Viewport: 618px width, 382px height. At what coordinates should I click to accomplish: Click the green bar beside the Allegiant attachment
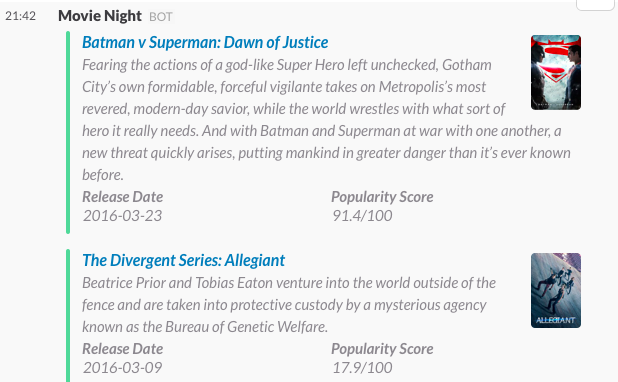pos(68,315)
